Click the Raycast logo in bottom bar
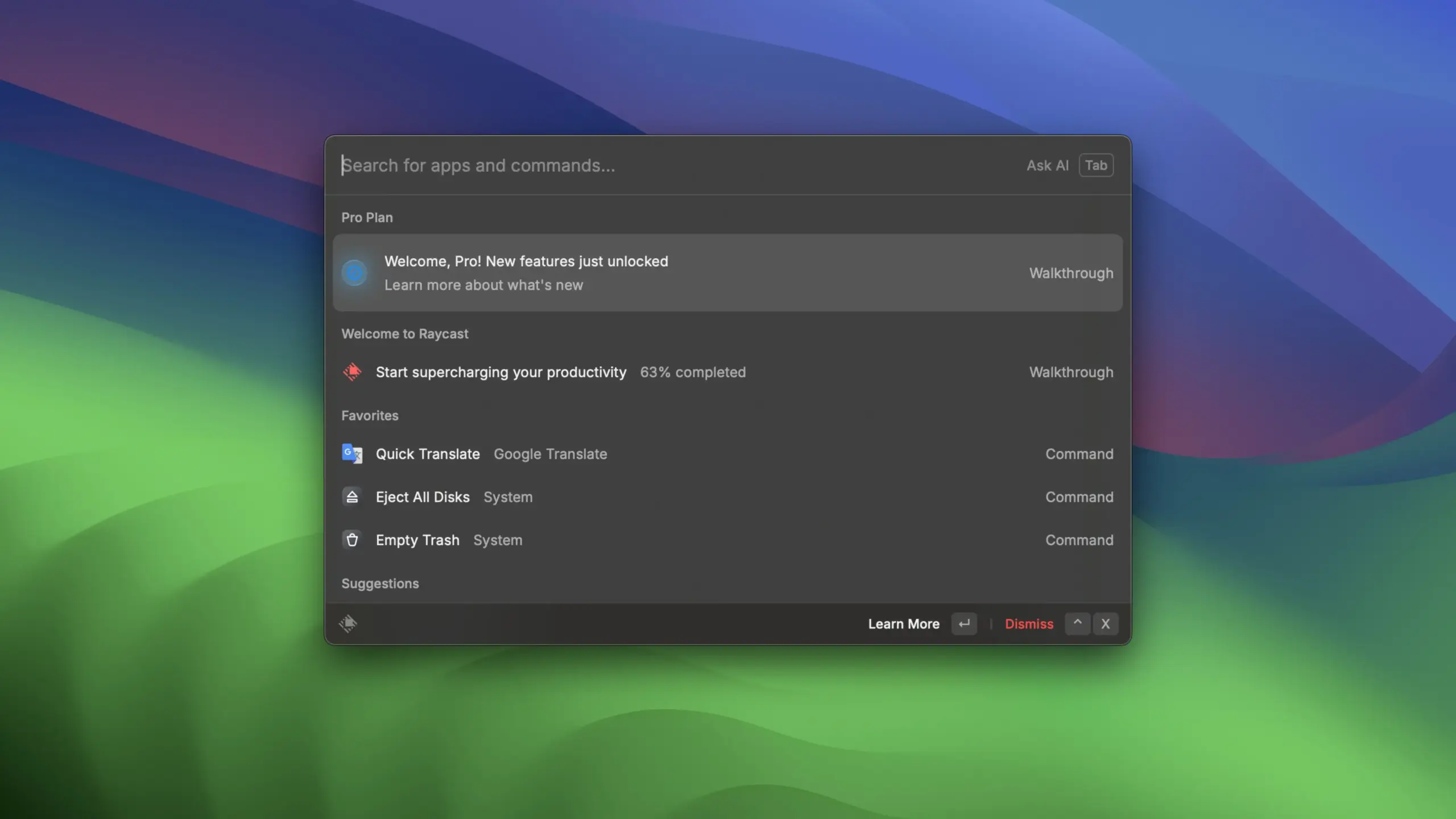The width and height of the screenshot is (1456, 819). [348, 624]
